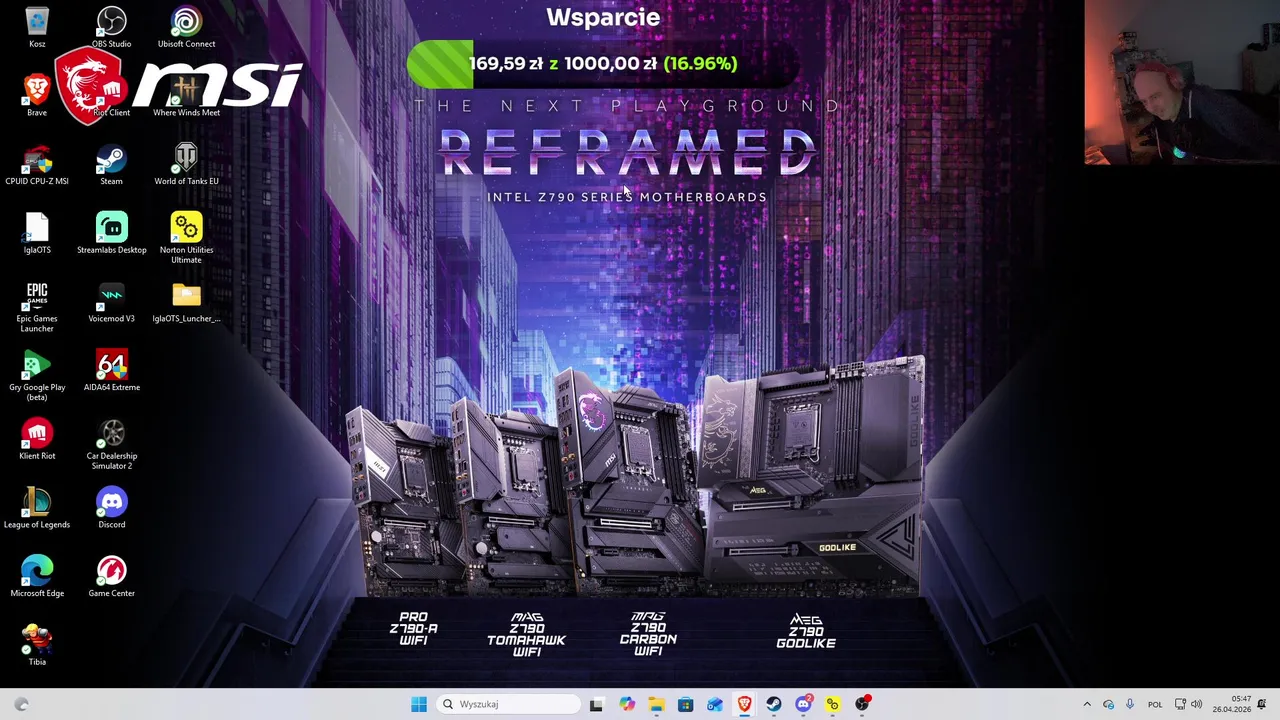Open the Ubisoft Connect desktop shortcut
Viewport: 1280px width, 720px height.
pyautogui.click(x=186, y=27)
